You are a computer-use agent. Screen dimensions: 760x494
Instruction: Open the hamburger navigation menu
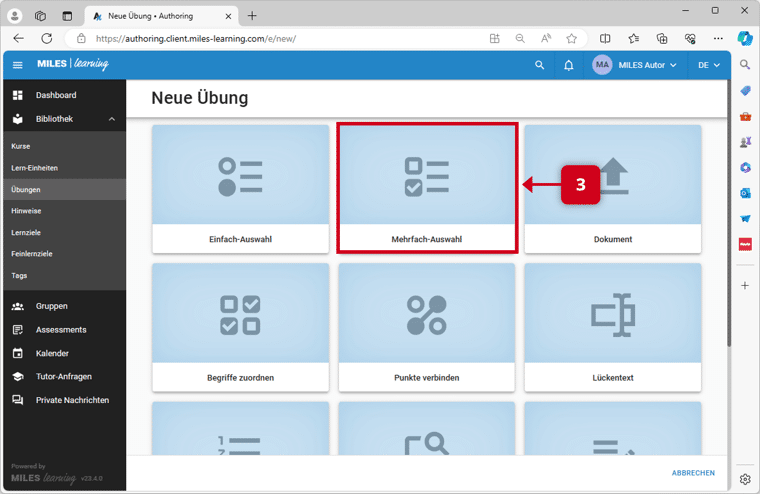17,65
